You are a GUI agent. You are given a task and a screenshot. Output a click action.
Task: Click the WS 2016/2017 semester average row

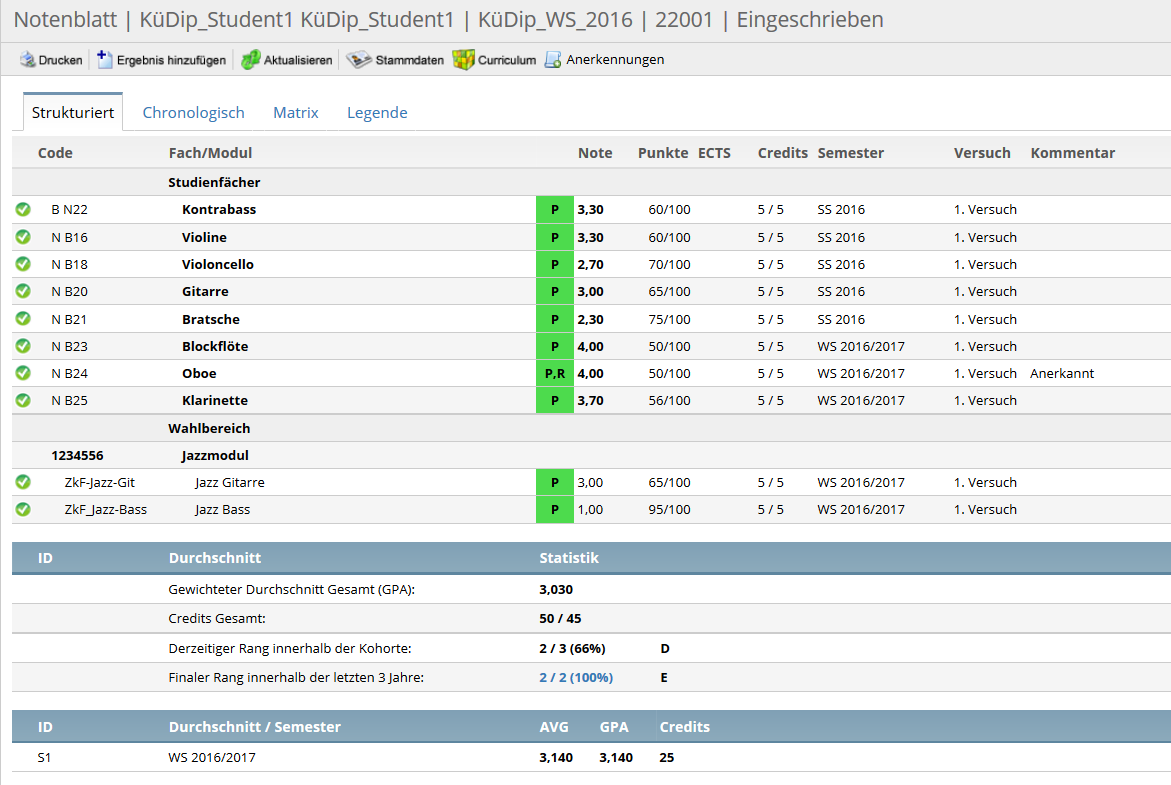pos(591,757)
